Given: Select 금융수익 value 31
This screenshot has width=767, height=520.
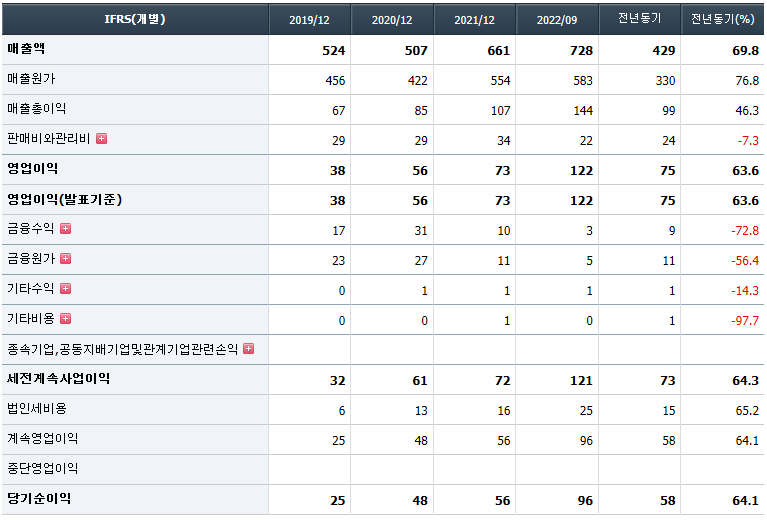Looking at the screenshot, I should tap(421, 230).
